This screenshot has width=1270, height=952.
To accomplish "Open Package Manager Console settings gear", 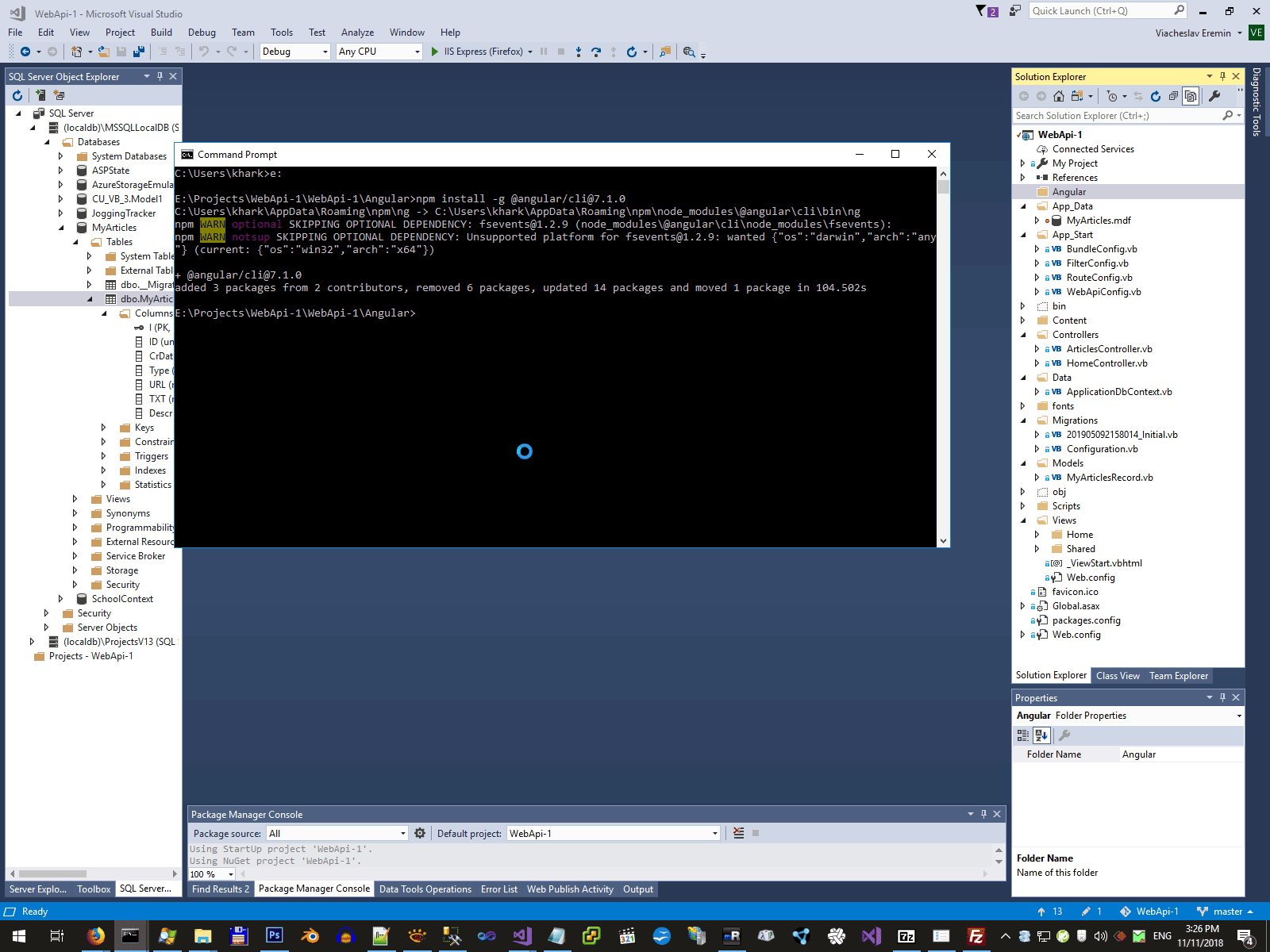I will pos(420,833).
